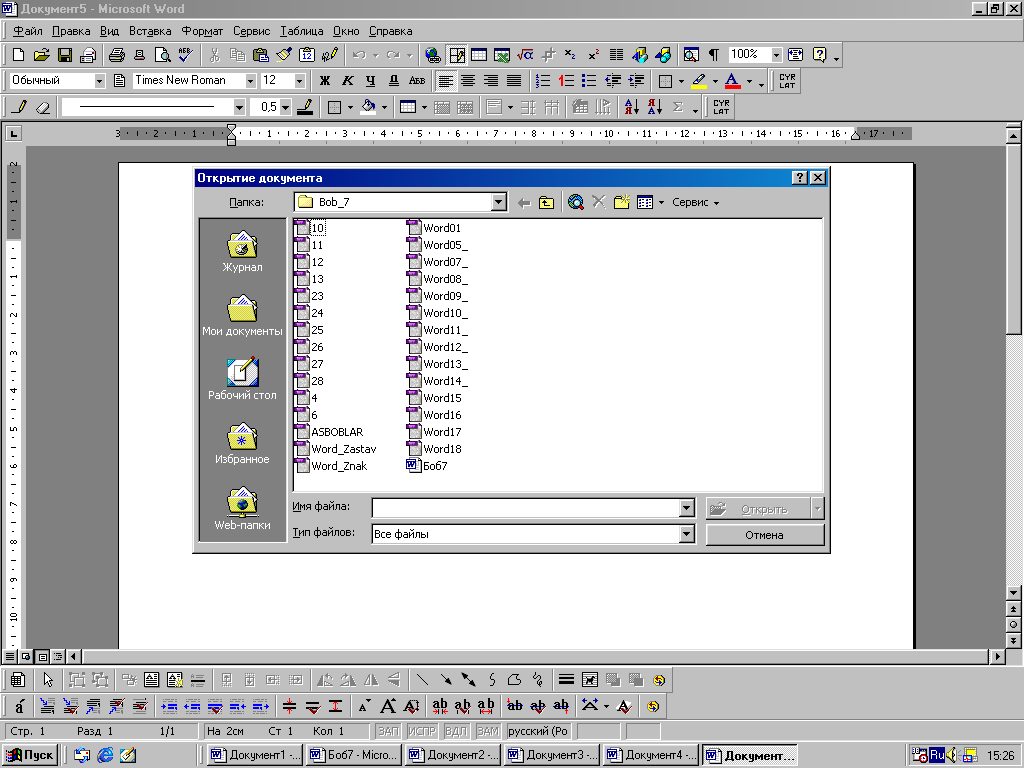The image size is (1024, 768).
Task: Toggle show paragraph marks ¶
Action: coord(714,55)
